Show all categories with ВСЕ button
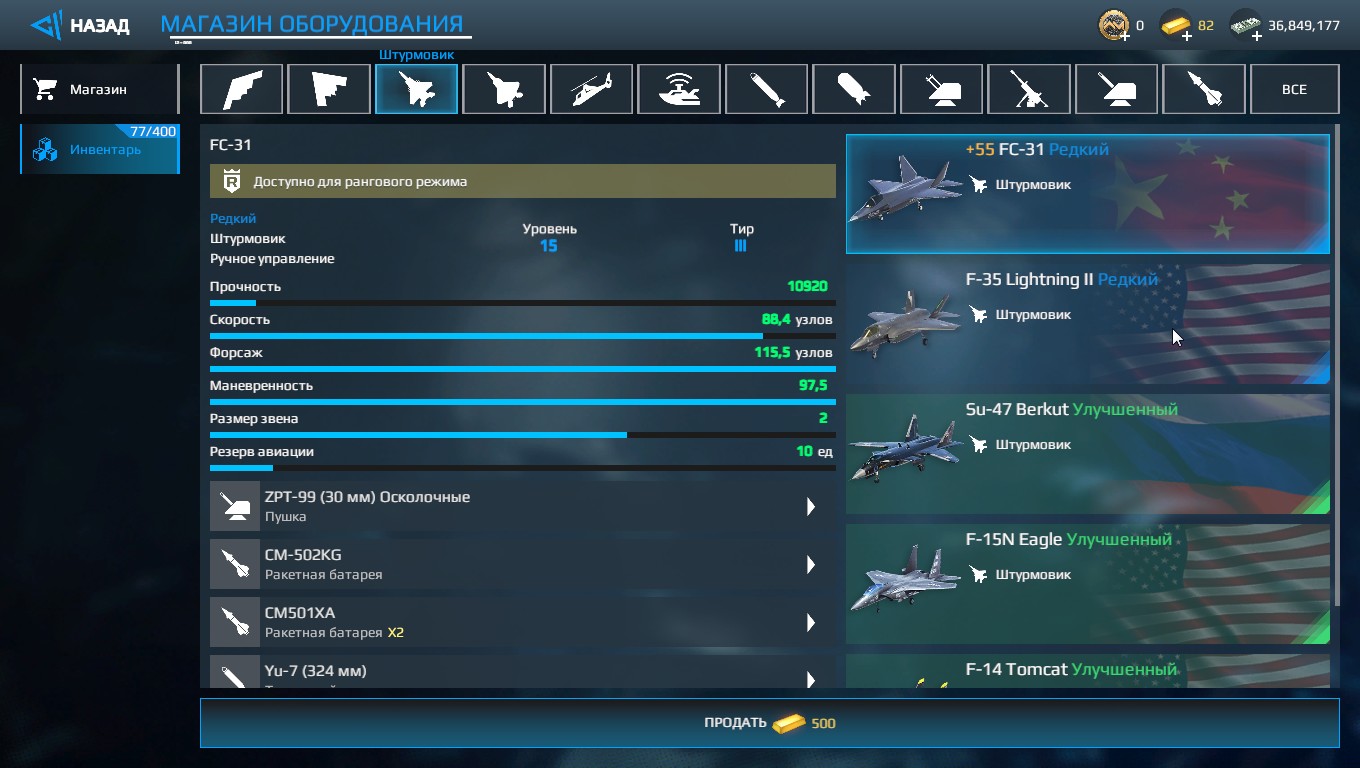1360x768 pixels. click(1294, 89)
